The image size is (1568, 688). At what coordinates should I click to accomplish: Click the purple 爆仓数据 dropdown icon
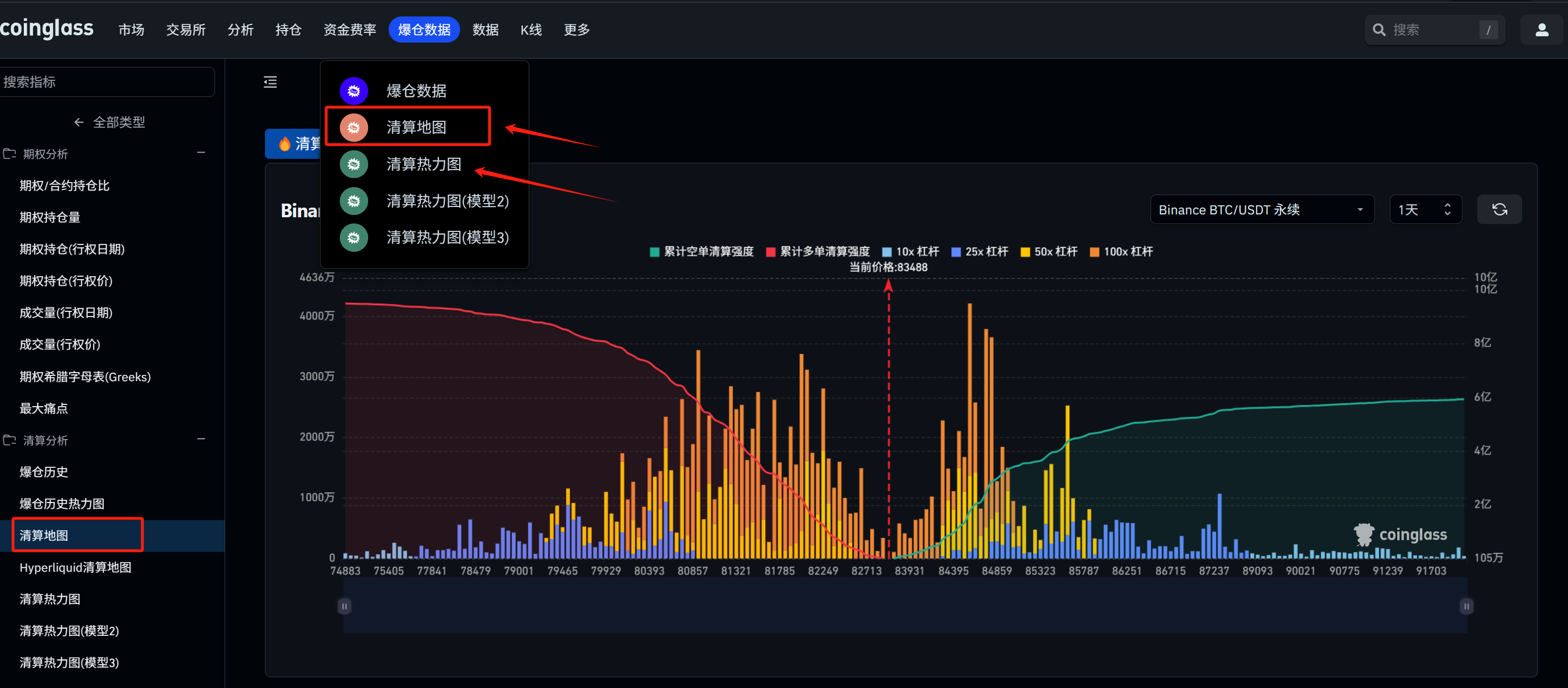353,91
